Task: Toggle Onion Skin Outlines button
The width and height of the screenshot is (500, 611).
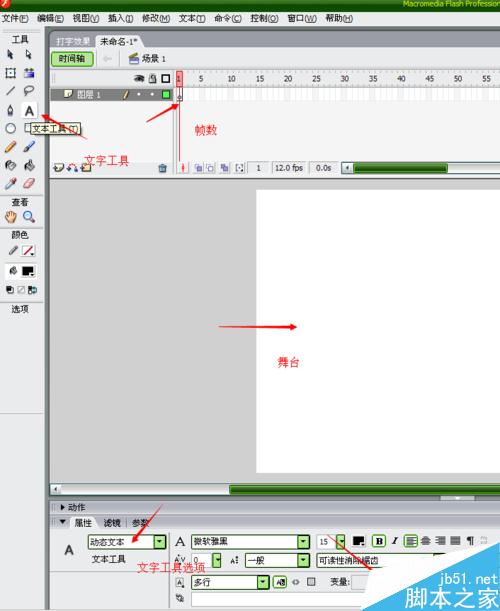Action: (210, 168)
